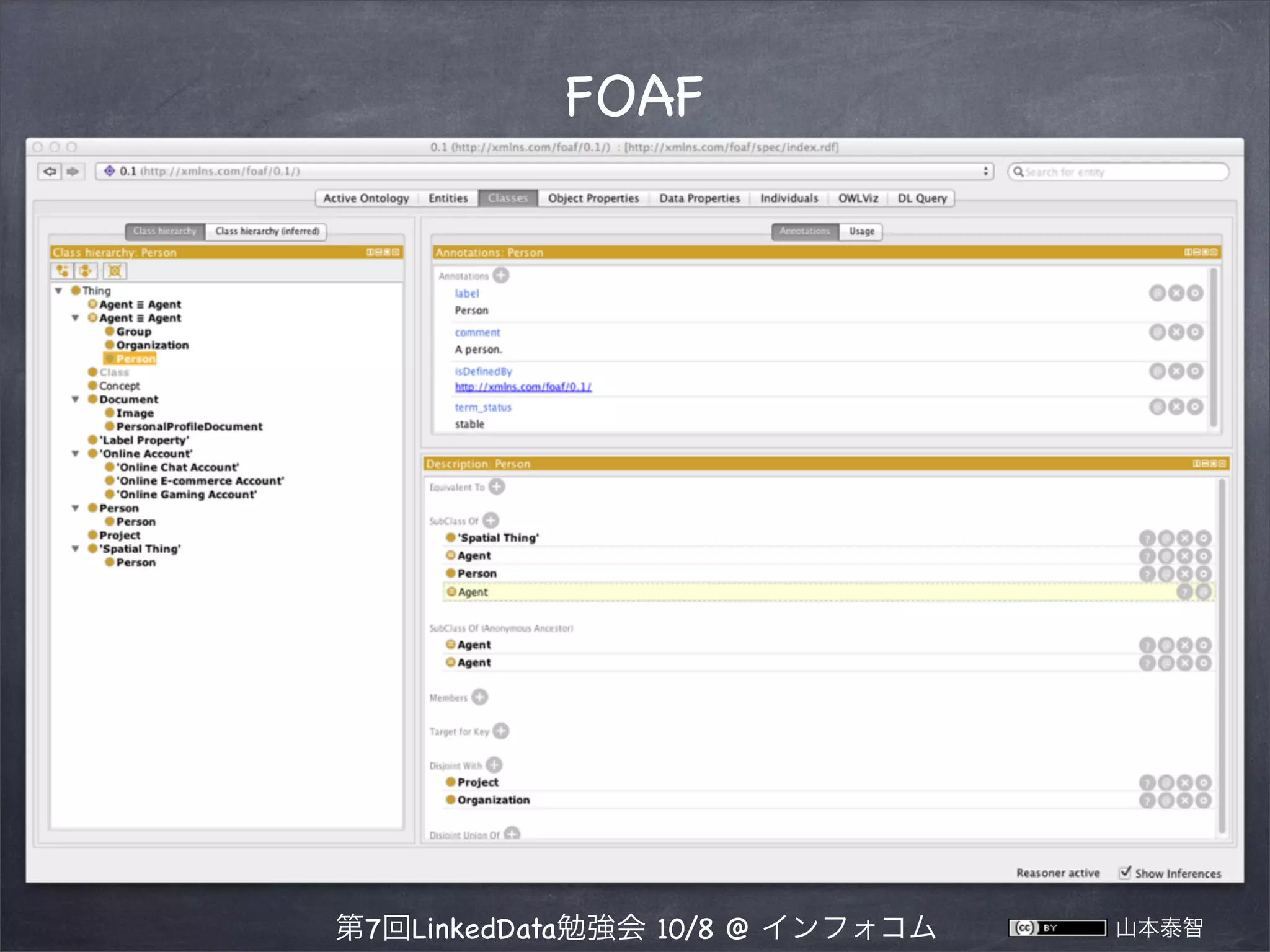Select the Classes tab
Image resolution: width=1270 pixels, height=952 pixels.
[508, 198]
